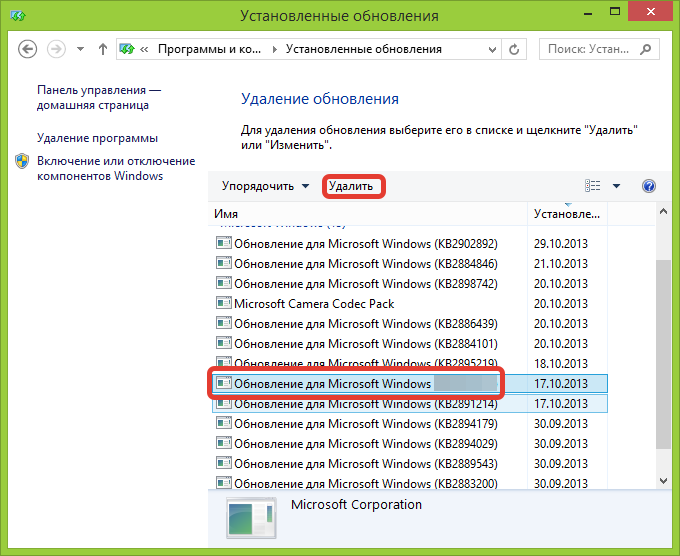Click the icon of update KB2902892
Screen dimensions: 680x556
point(224,243)
